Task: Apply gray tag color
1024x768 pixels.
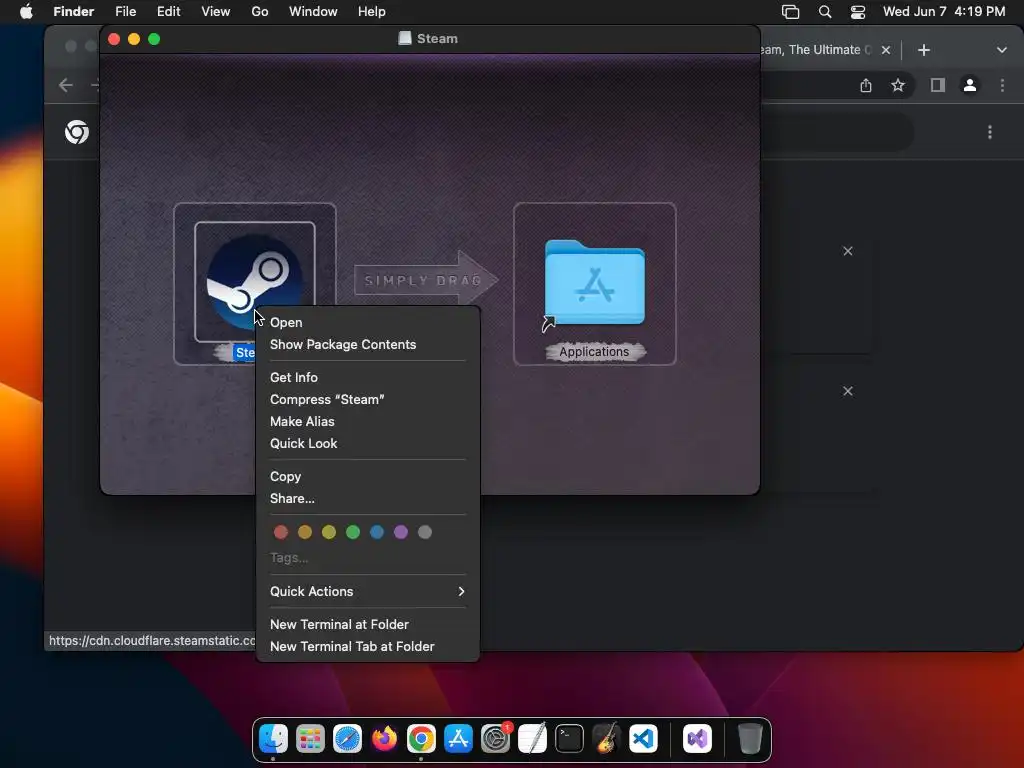Action: pyautogui.click(x=425, y=532)
